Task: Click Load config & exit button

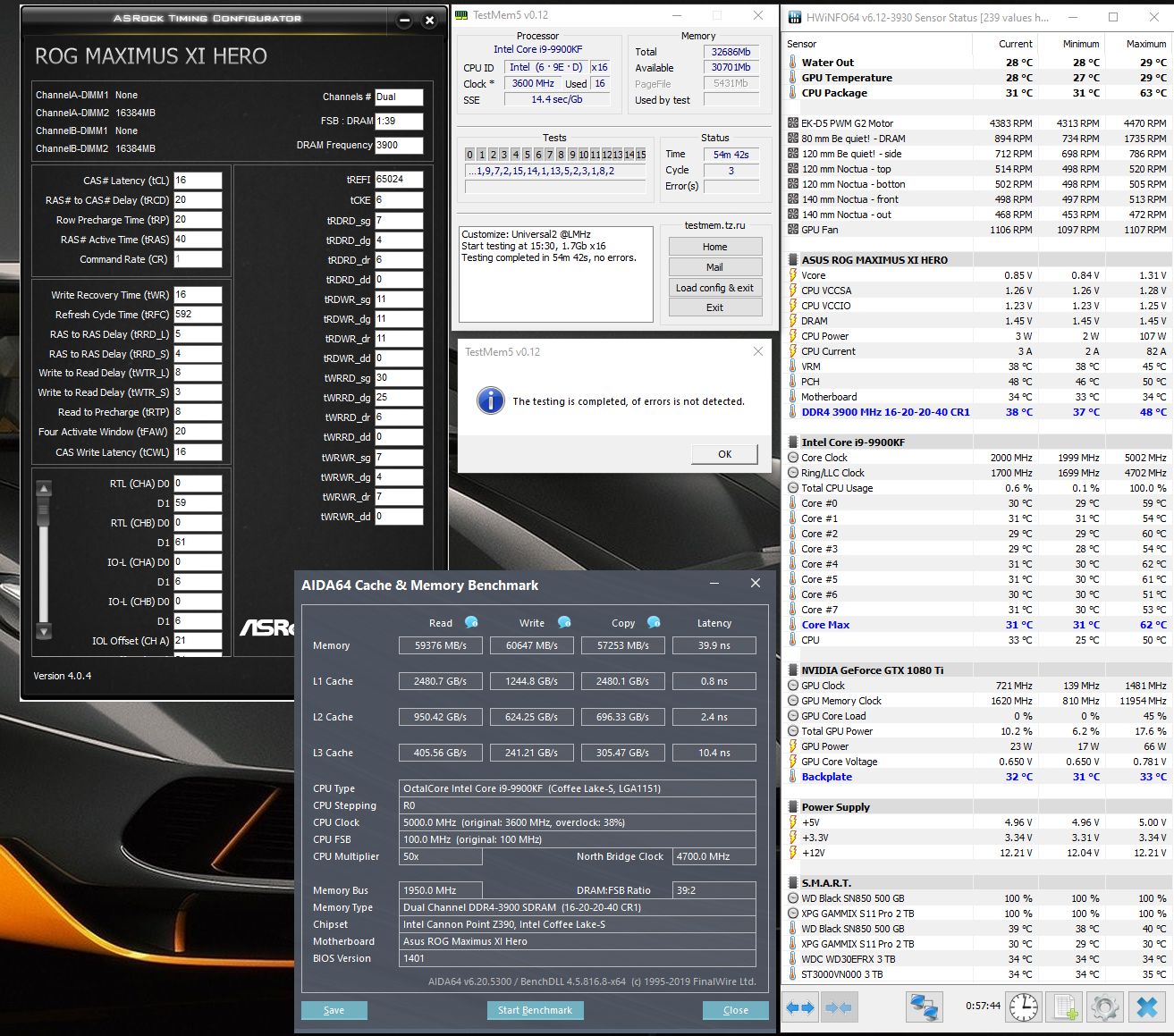Action: (x=715, y=288)
